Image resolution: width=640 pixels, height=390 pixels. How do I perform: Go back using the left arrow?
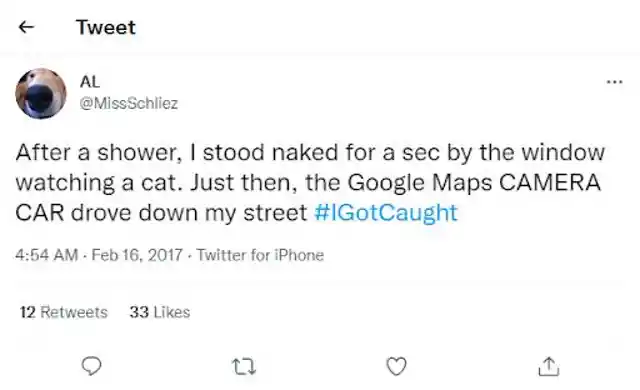click(x=27, y=27)
